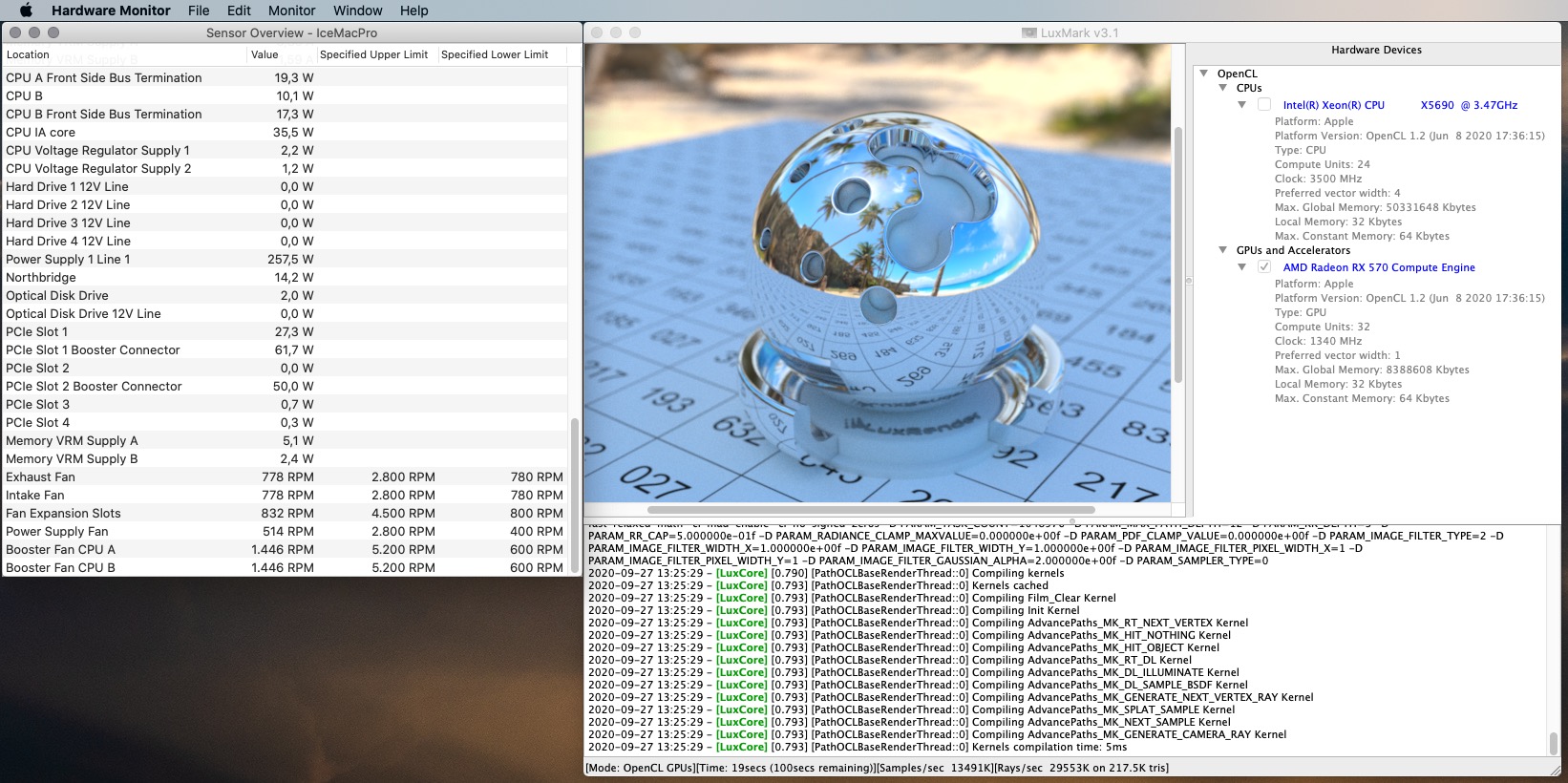
Task: Select the PCIe Slot 3 row
Action: [286, 404]
